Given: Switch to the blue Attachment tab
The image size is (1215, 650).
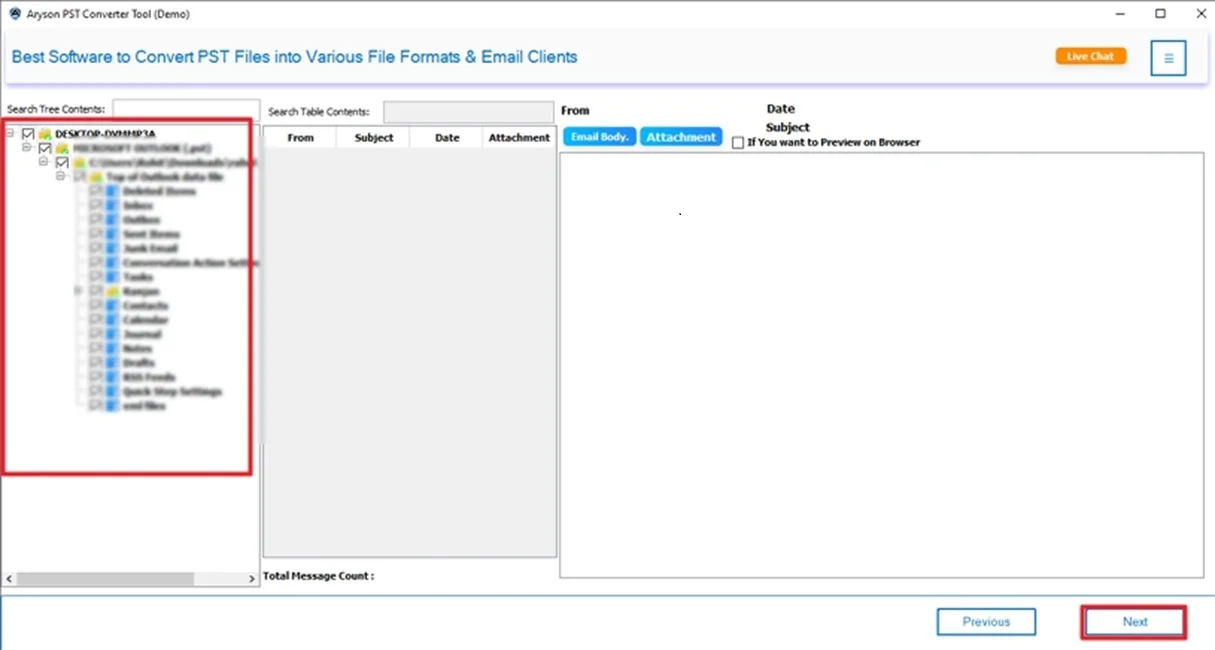Looking at the screenshot, I should click(681, 137).
